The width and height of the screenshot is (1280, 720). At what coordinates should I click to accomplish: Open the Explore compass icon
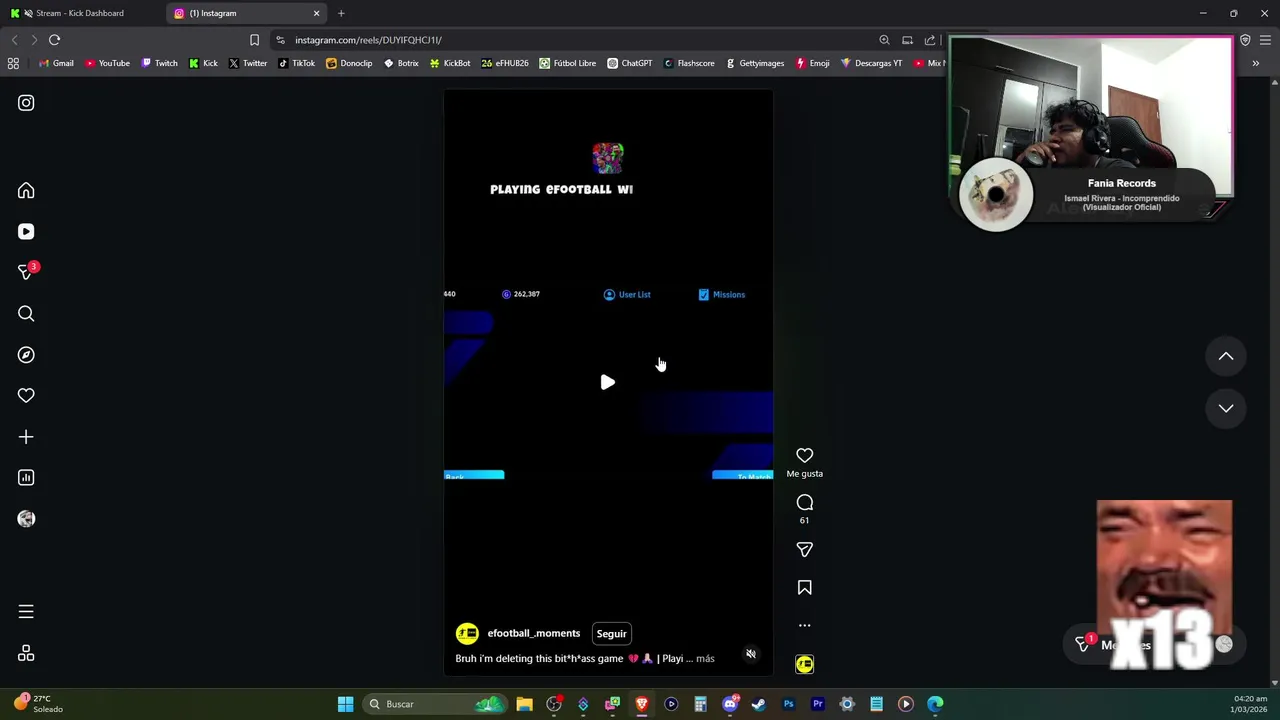(x=26, y=355)
